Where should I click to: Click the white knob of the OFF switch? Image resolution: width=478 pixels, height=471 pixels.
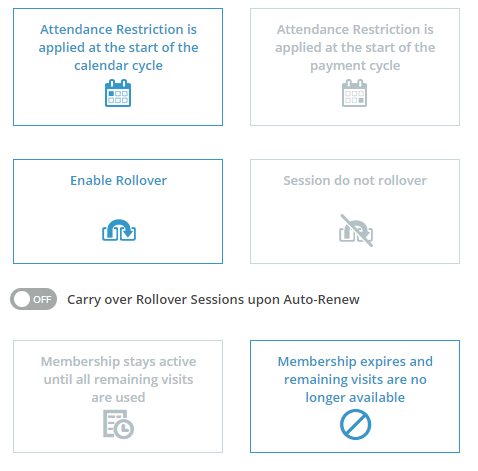point(22,299)
